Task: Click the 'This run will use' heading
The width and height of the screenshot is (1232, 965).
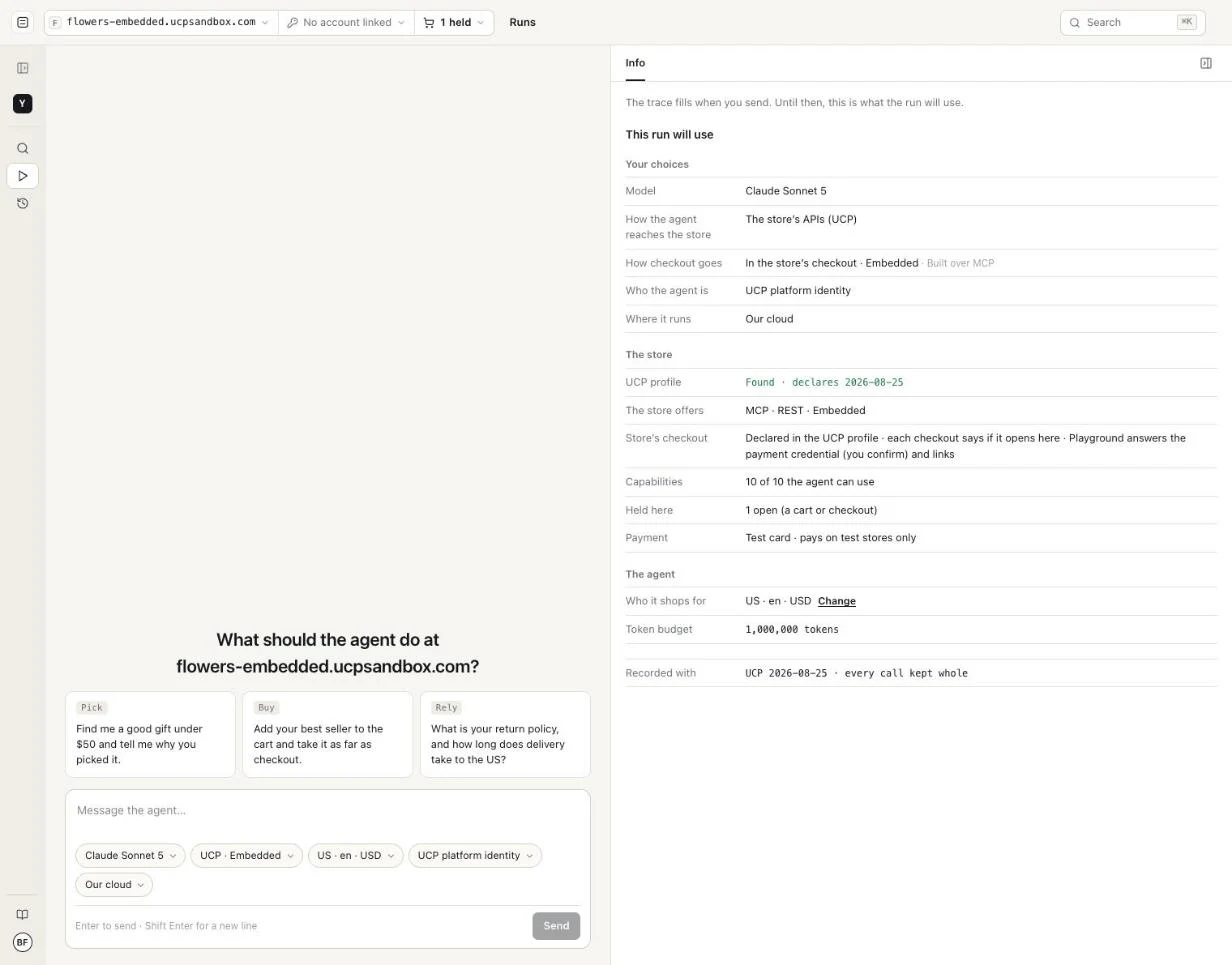Action: 669,135
